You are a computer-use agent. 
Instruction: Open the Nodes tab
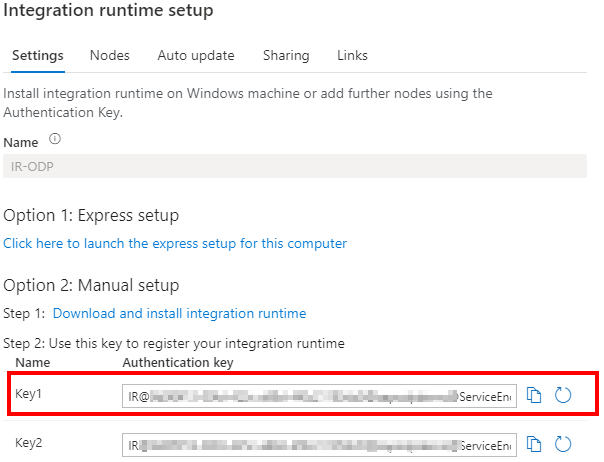coord(110,55)
